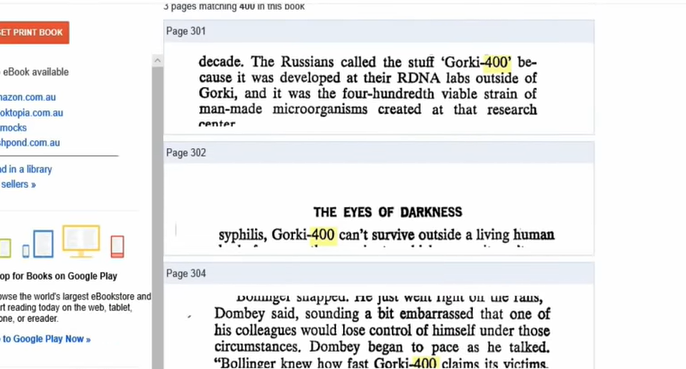Follow the All sellers link
This screenshot has height=369, width=686.
(x=18, y=184)
